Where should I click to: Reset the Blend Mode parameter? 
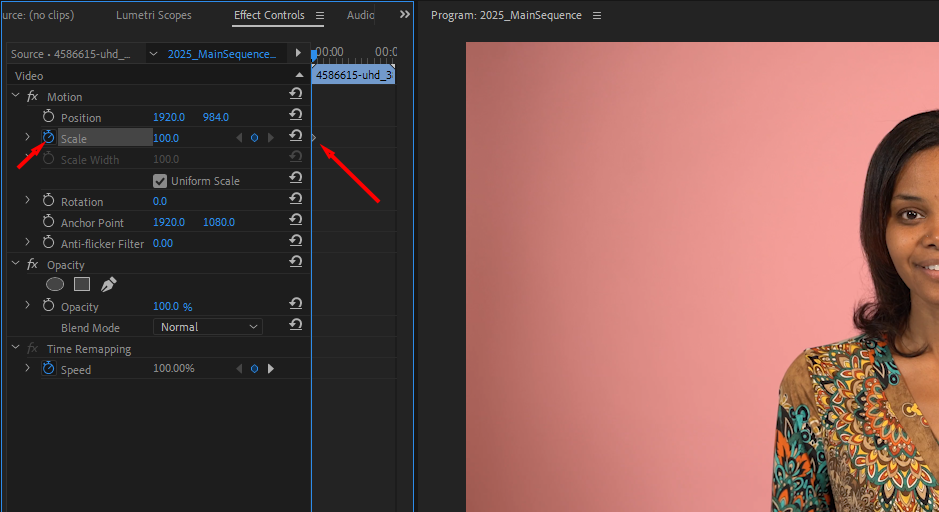coord(295,325)
